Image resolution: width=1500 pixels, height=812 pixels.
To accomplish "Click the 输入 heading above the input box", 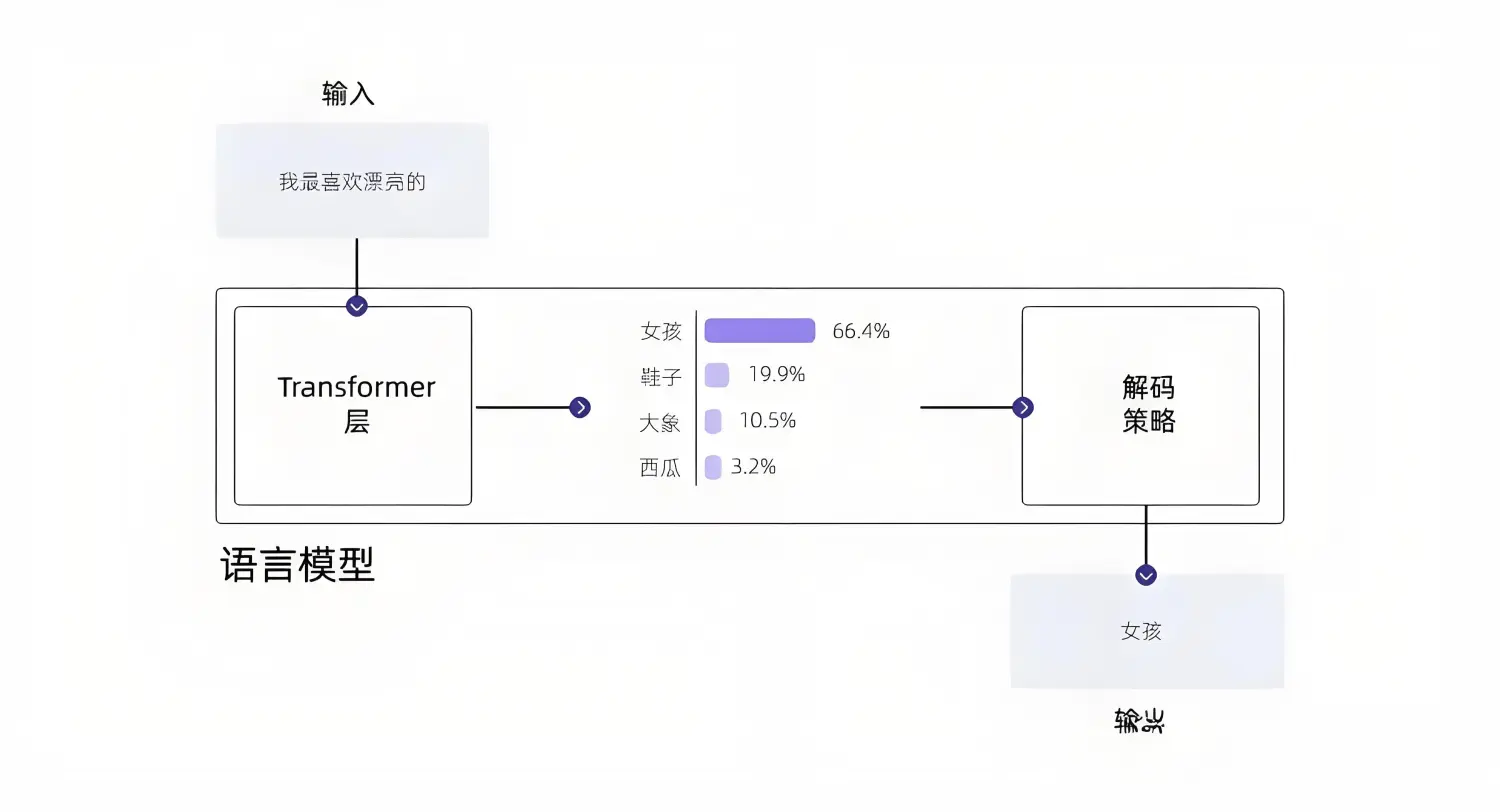I will point(348,94).
